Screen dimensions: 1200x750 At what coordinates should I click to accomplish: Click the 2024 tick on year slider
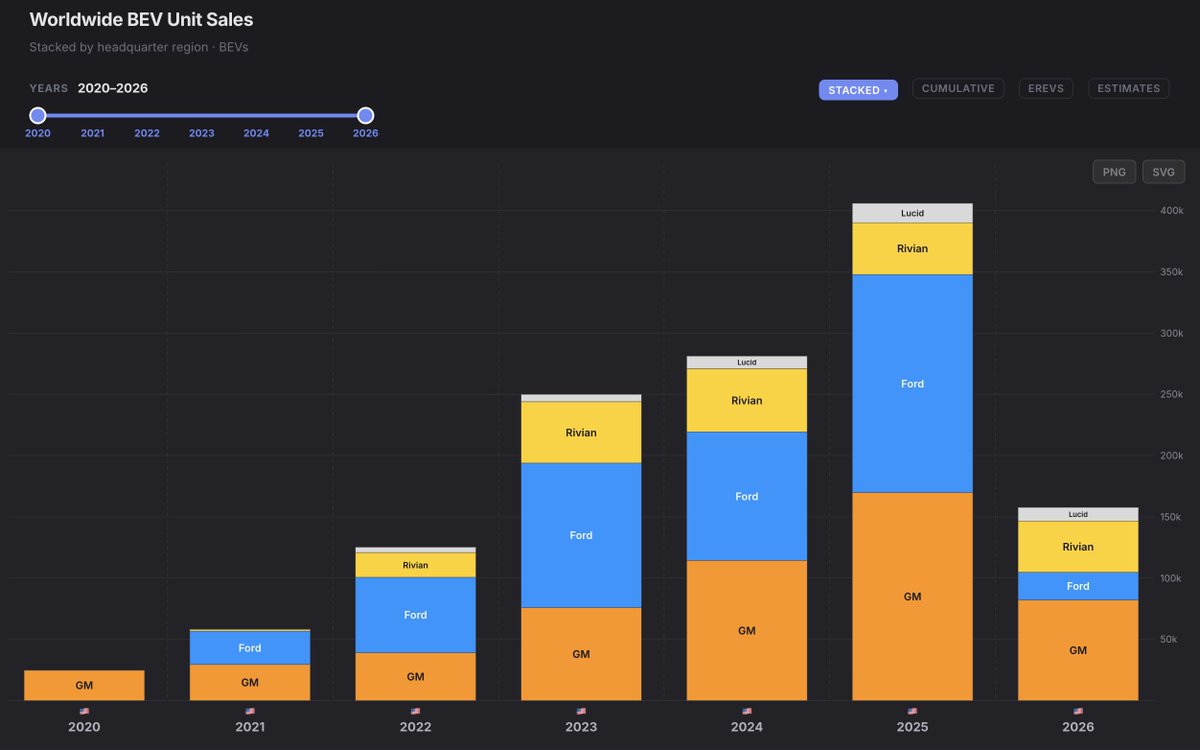tap(256, 133)
